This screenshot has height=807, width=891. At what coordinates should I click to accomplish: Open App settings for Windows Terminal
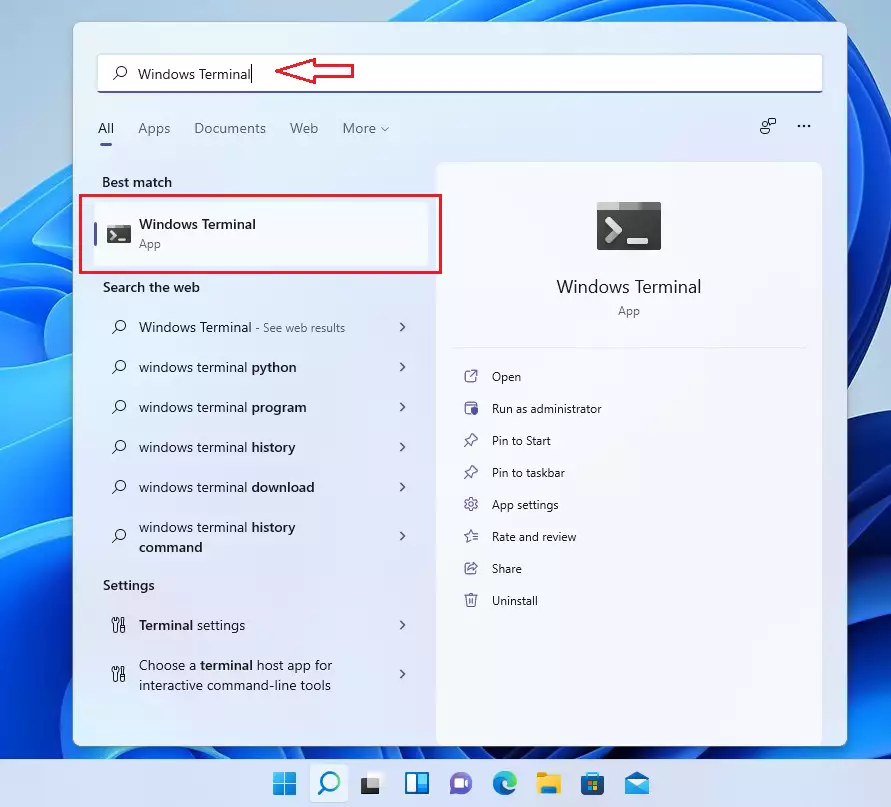(x=525, y=505)
